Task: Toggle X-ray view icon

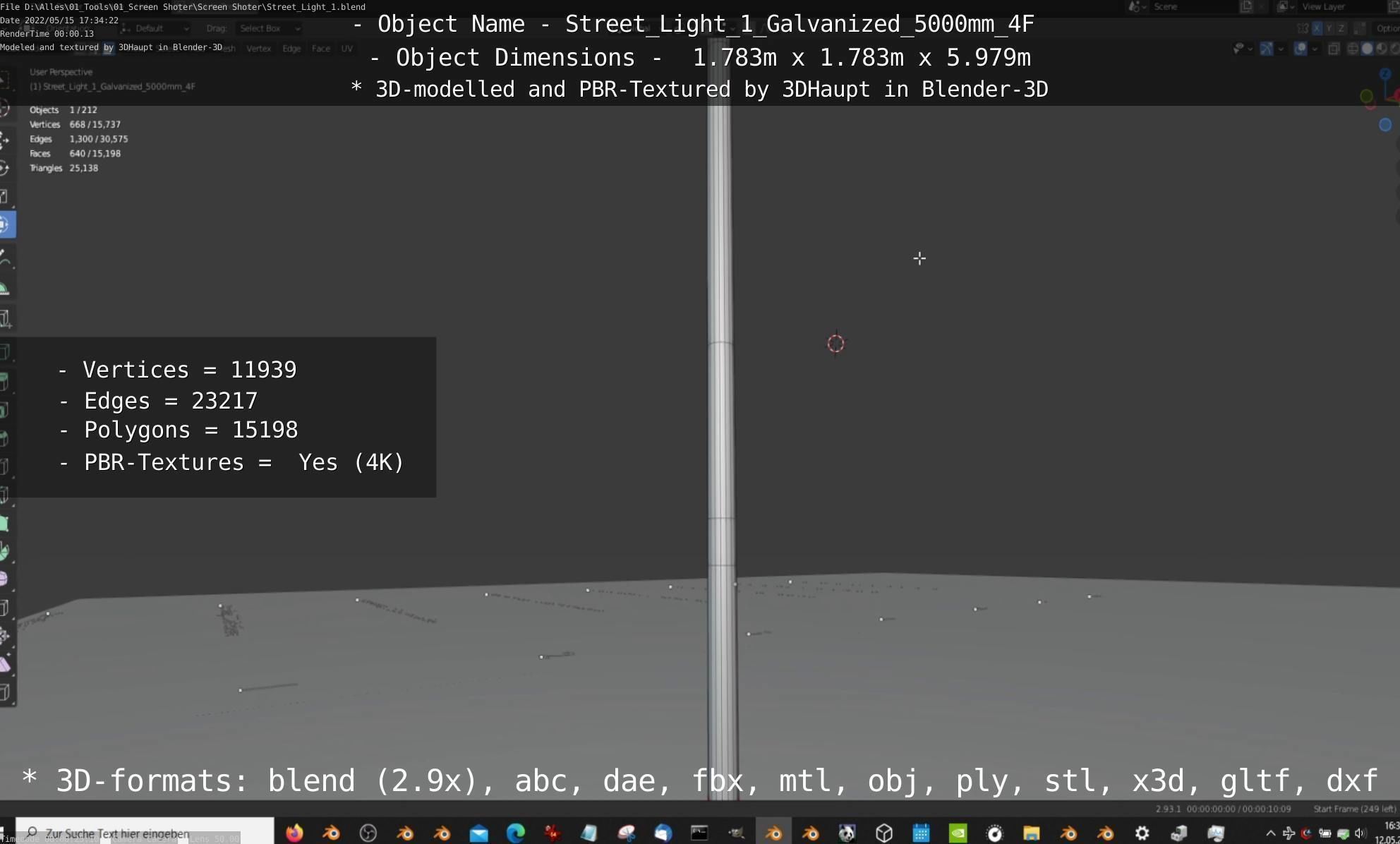Action: click(x=1334, y=49)
